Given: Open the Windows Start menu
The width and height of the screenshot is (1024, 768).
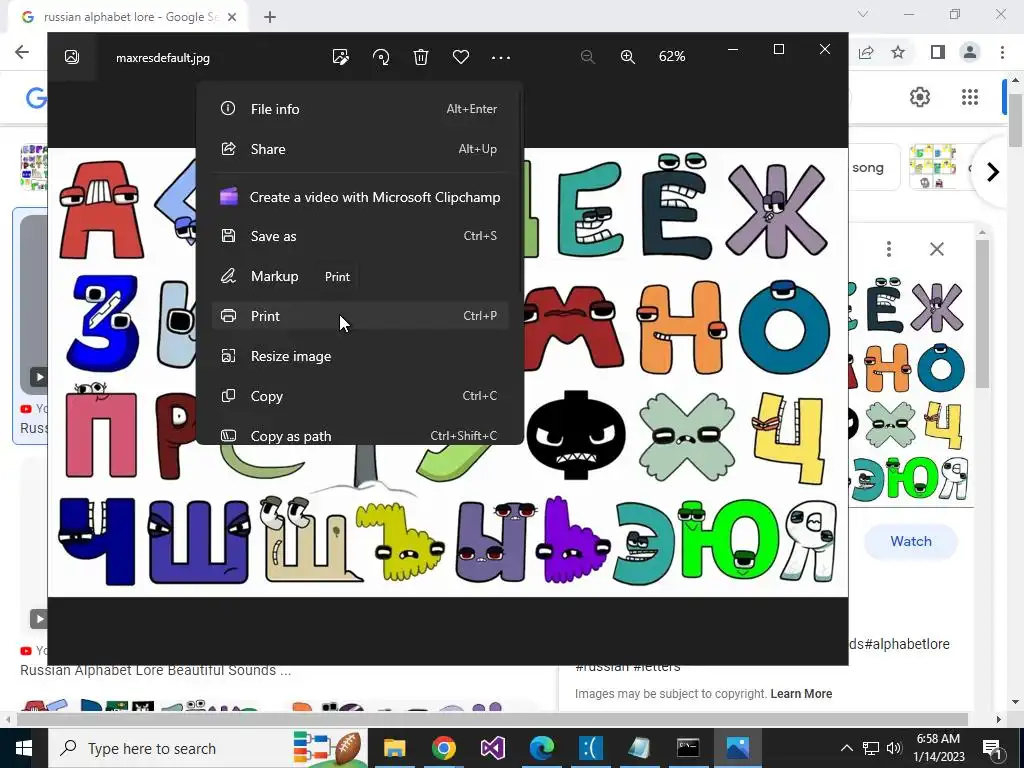Looking at the screenshot, I should click(x=24, y=748).
